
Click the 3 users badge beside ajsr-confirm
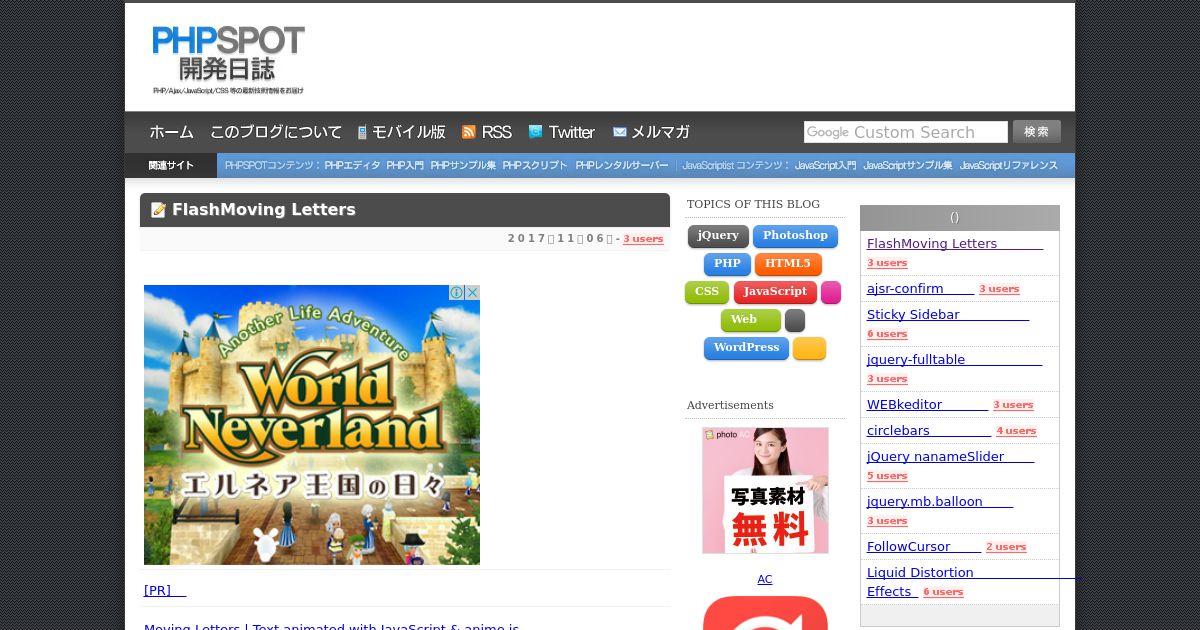tap(999, 289)
